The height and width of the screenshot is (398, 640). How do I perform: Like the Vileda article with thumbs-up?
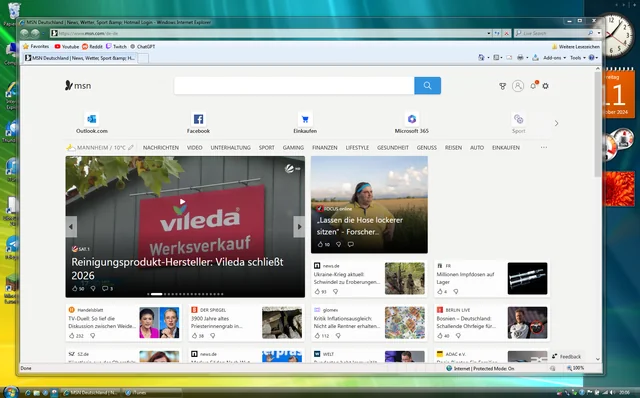coord(75,288)
